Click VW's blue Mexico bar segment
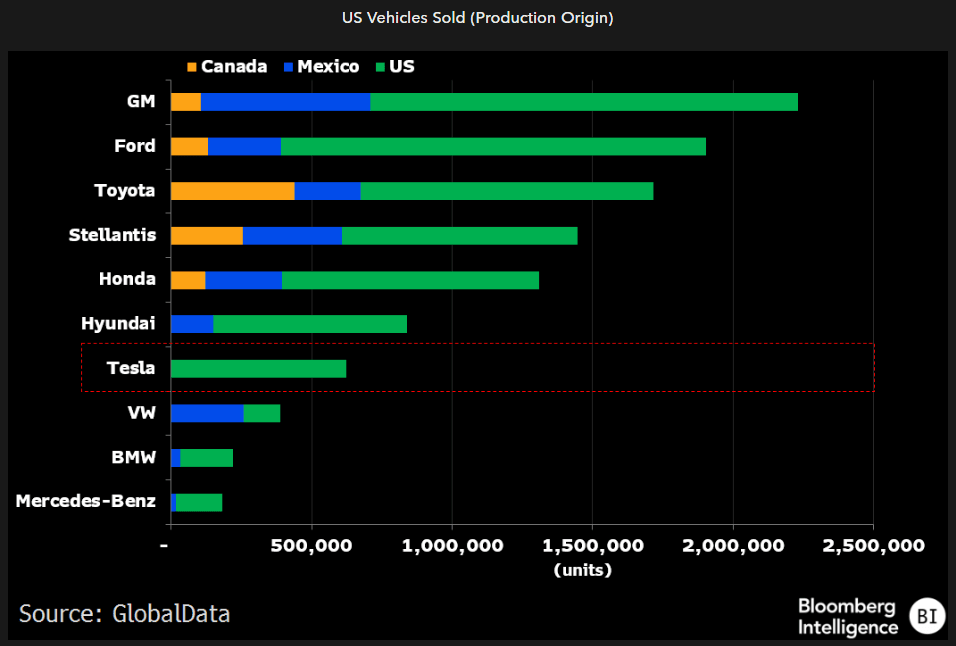Screen dimensions: 956x646 coord(207,413)
